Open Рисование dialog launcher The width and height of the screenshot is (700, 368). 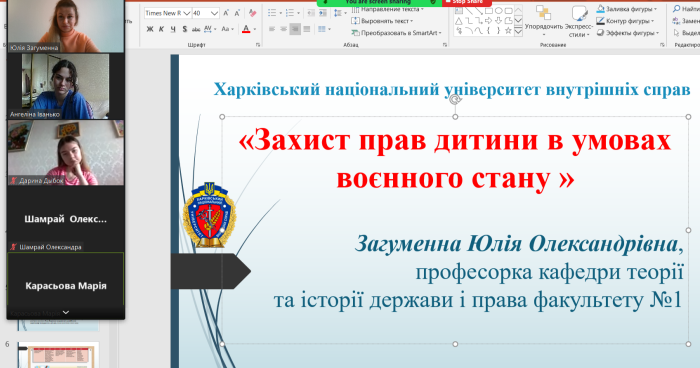[x=662, y=45]
